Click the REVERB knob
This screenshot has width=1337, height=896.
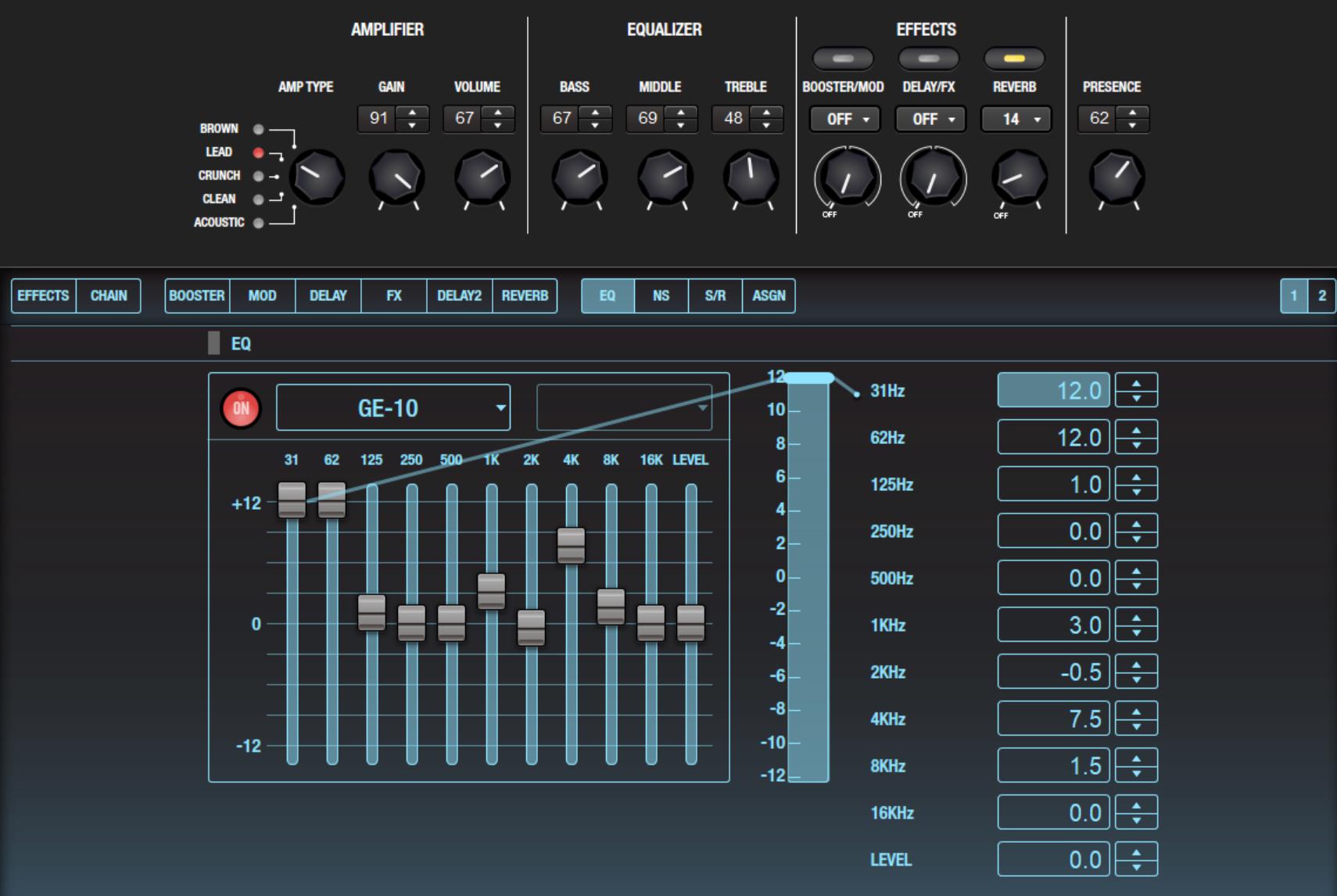[1020, 177]
